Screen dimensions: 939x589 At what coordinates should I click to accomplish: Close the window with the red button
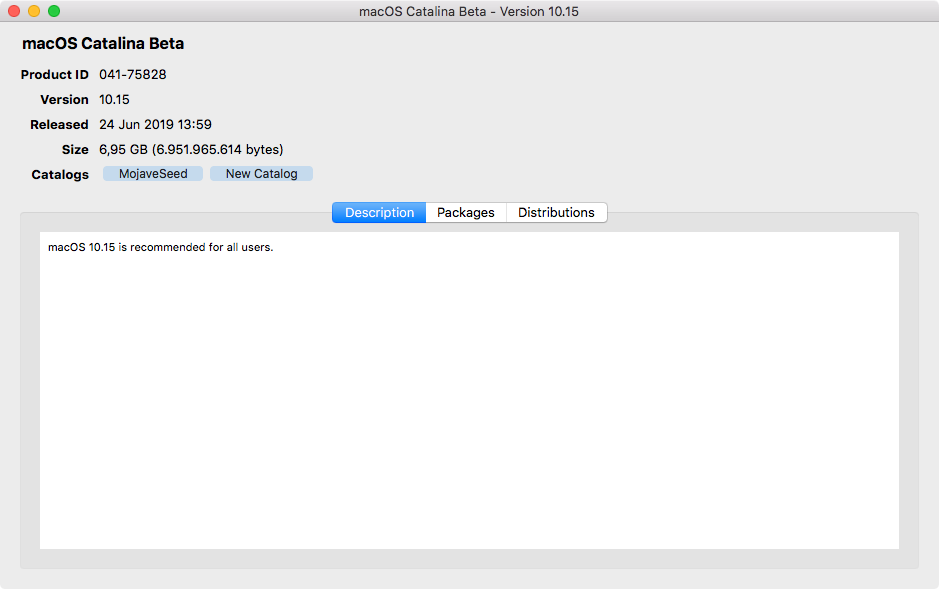[x=14, y=11]
